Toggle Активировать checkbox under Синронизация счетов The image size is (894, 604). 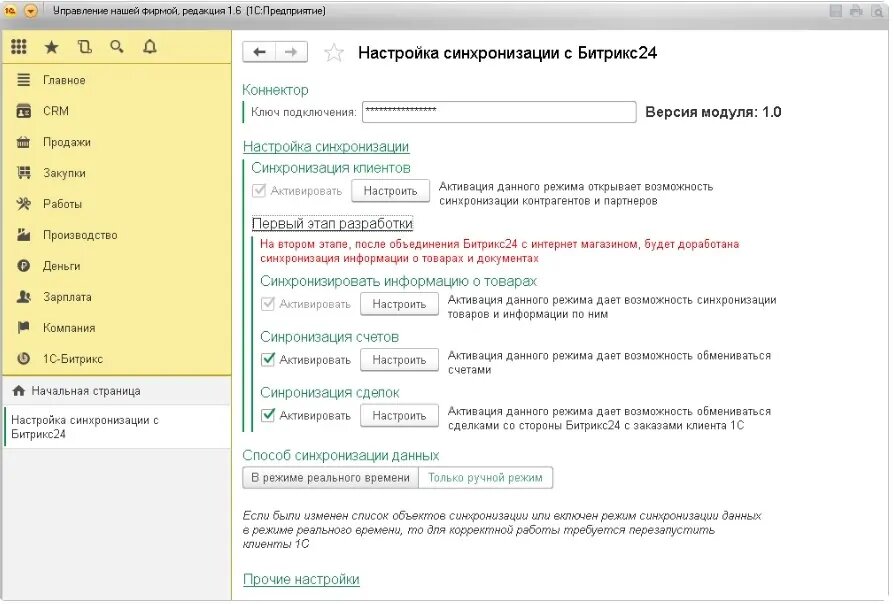click(x=268, y=360)
